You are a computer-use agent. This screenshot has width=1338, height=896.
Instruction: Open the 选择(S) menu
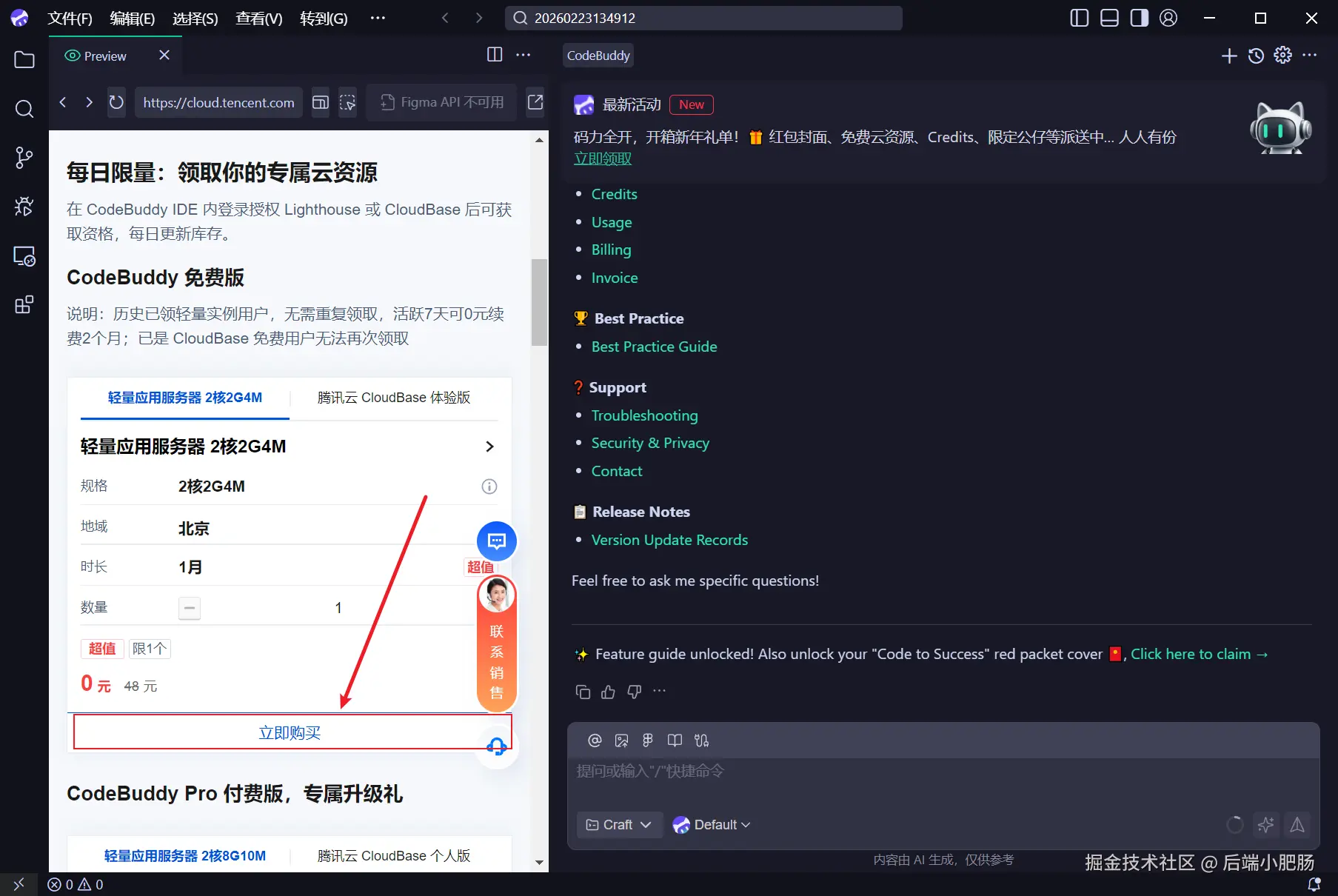pyautogui.click(x=195, y=19)
